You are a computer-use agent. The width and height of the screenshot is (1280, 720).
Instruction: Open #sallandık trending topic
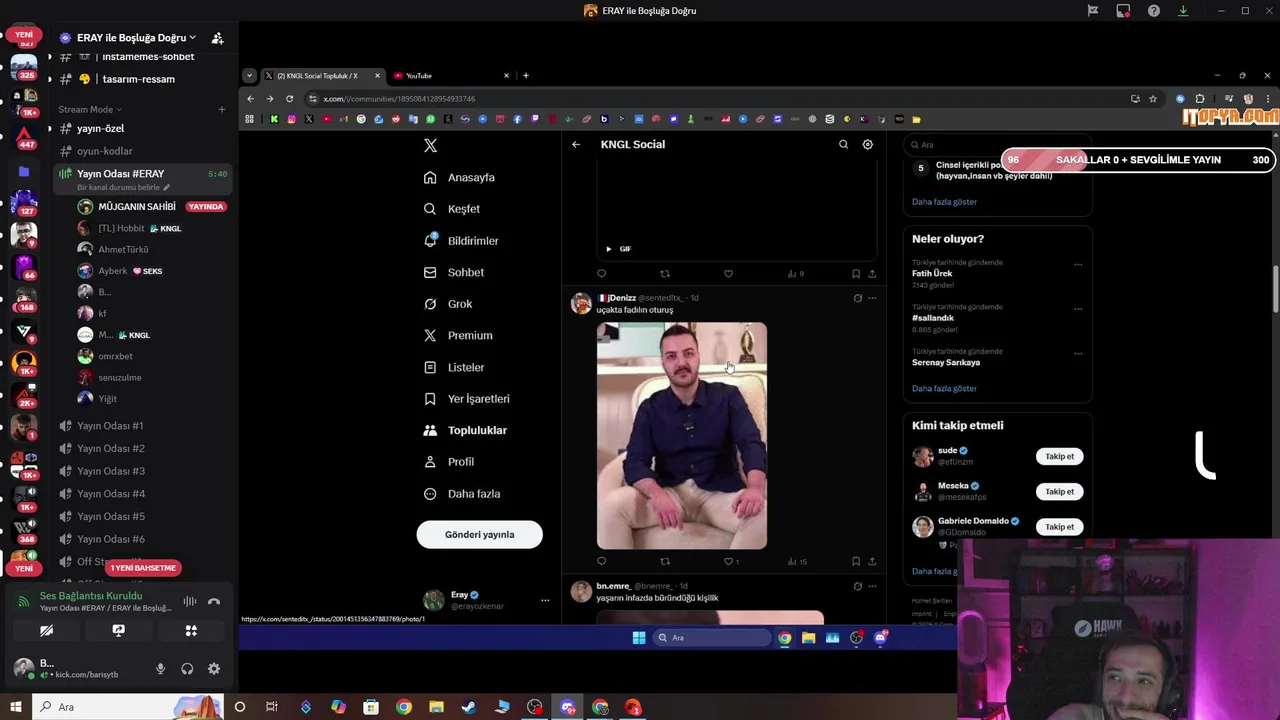point(933,318)
